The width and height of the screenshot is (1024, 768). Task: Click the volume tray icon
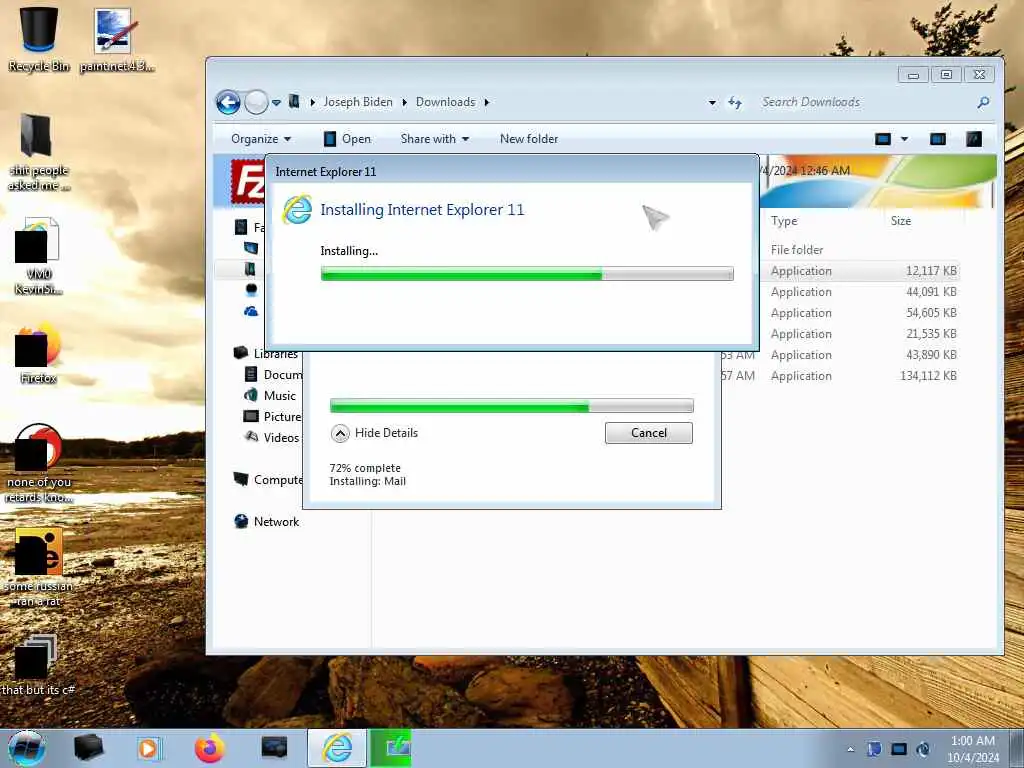click(923, 749)
